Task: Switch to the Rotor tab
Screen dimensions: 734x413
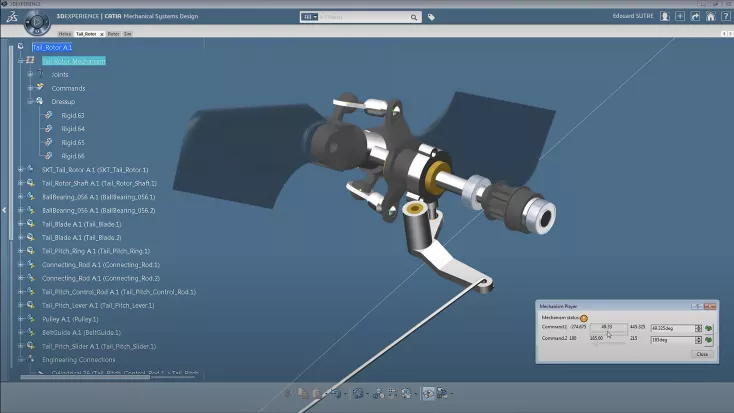Action: click(113, 34)
